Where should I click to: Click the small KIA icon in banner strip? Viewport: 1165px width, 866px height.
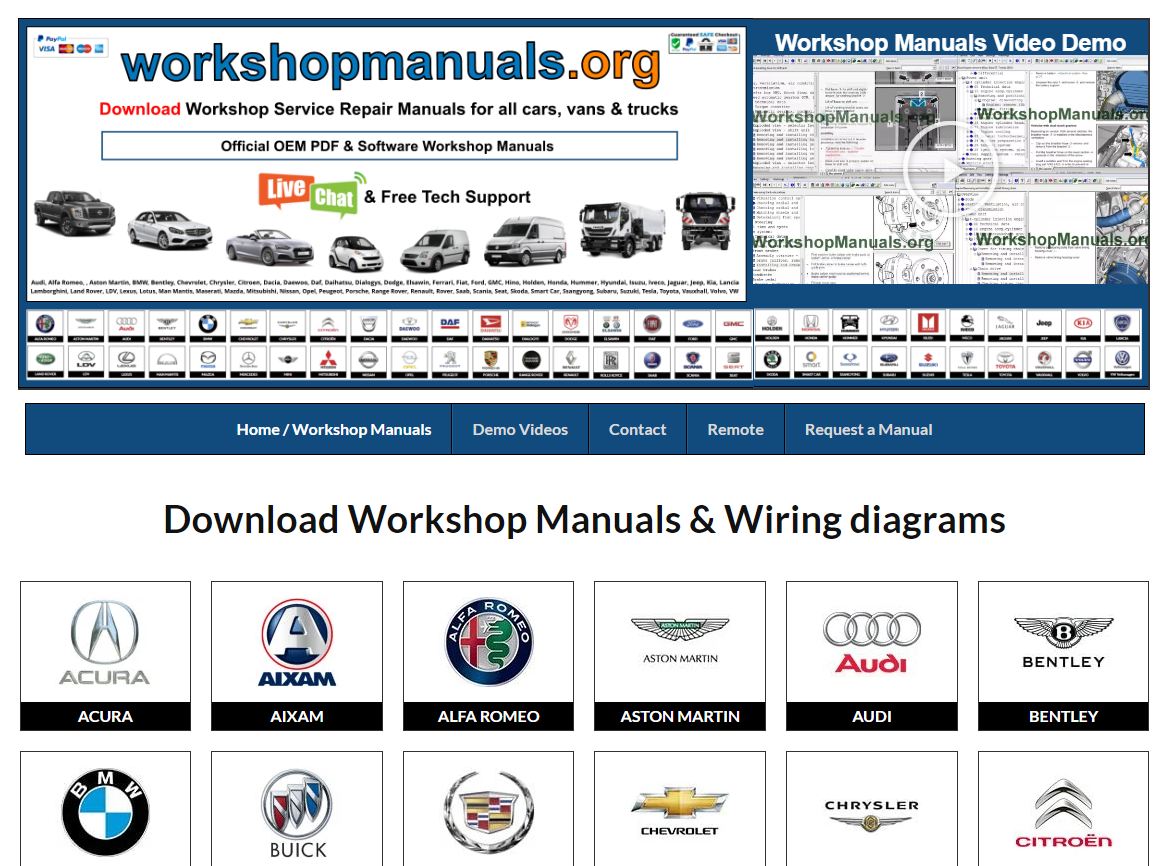(1083, 325)
